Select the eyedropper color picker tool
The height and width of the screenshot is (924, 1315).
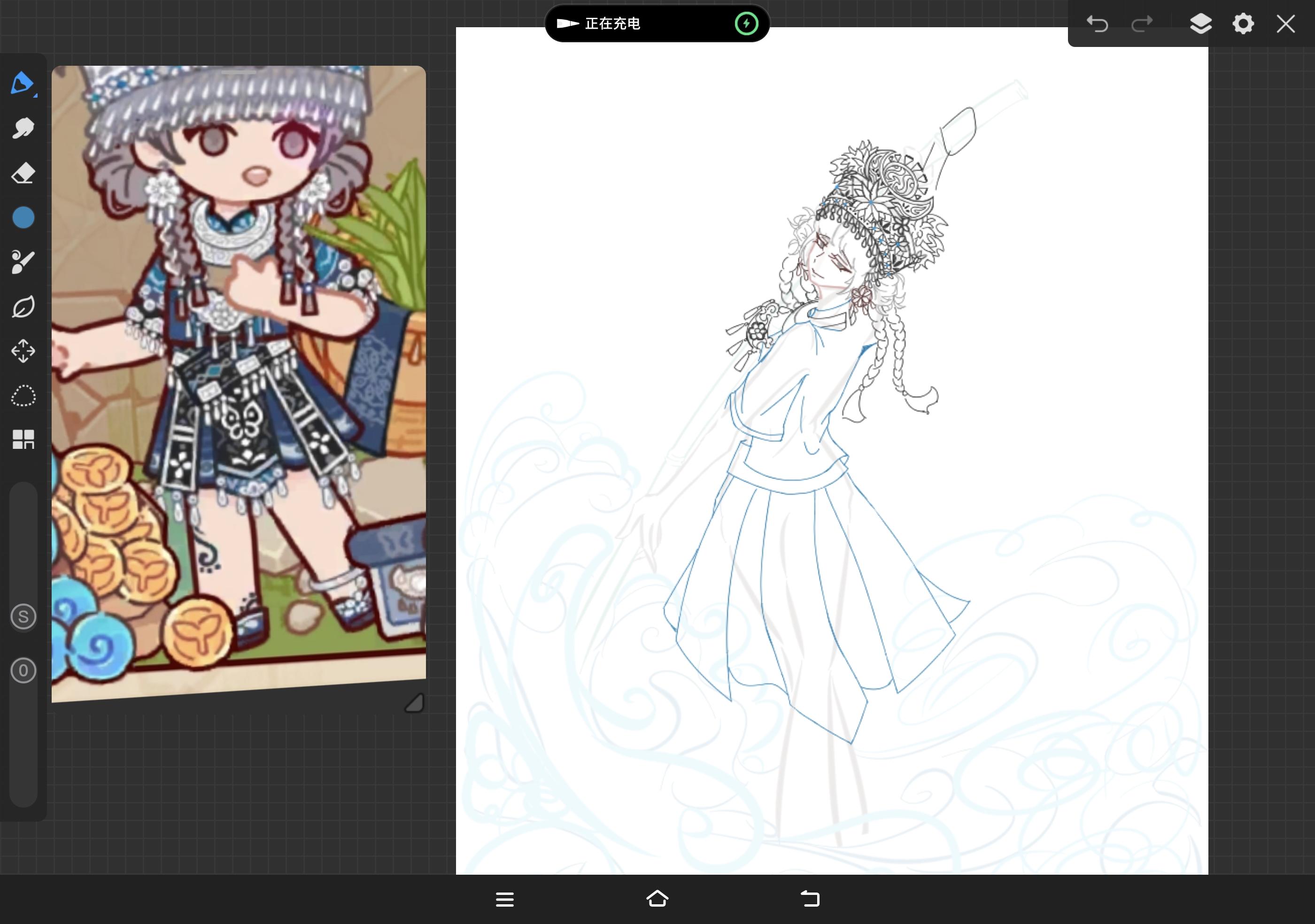pyautogui.click(x=23, y=262)
